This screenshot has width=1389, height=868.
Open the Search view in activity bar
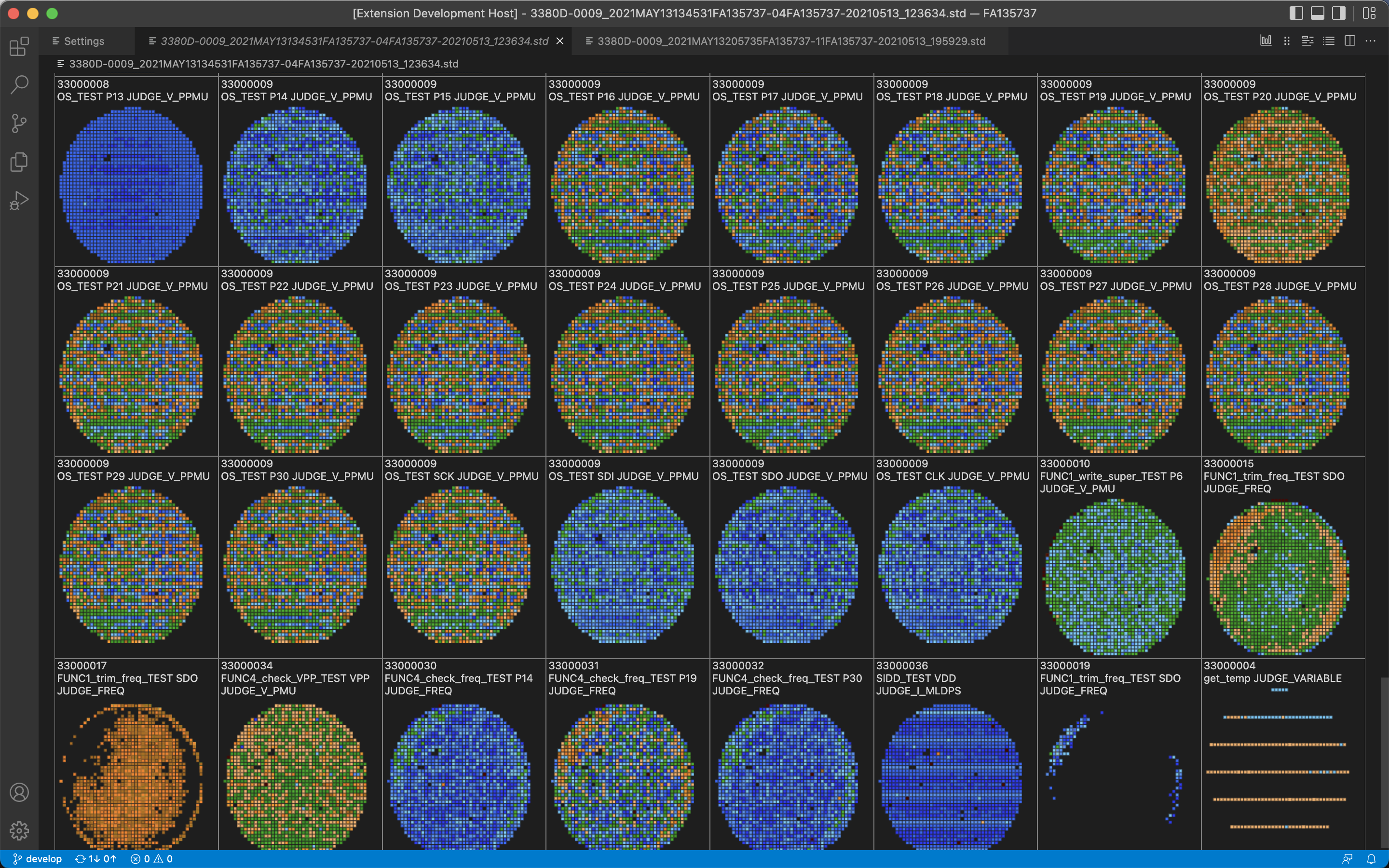pos(19,85)
